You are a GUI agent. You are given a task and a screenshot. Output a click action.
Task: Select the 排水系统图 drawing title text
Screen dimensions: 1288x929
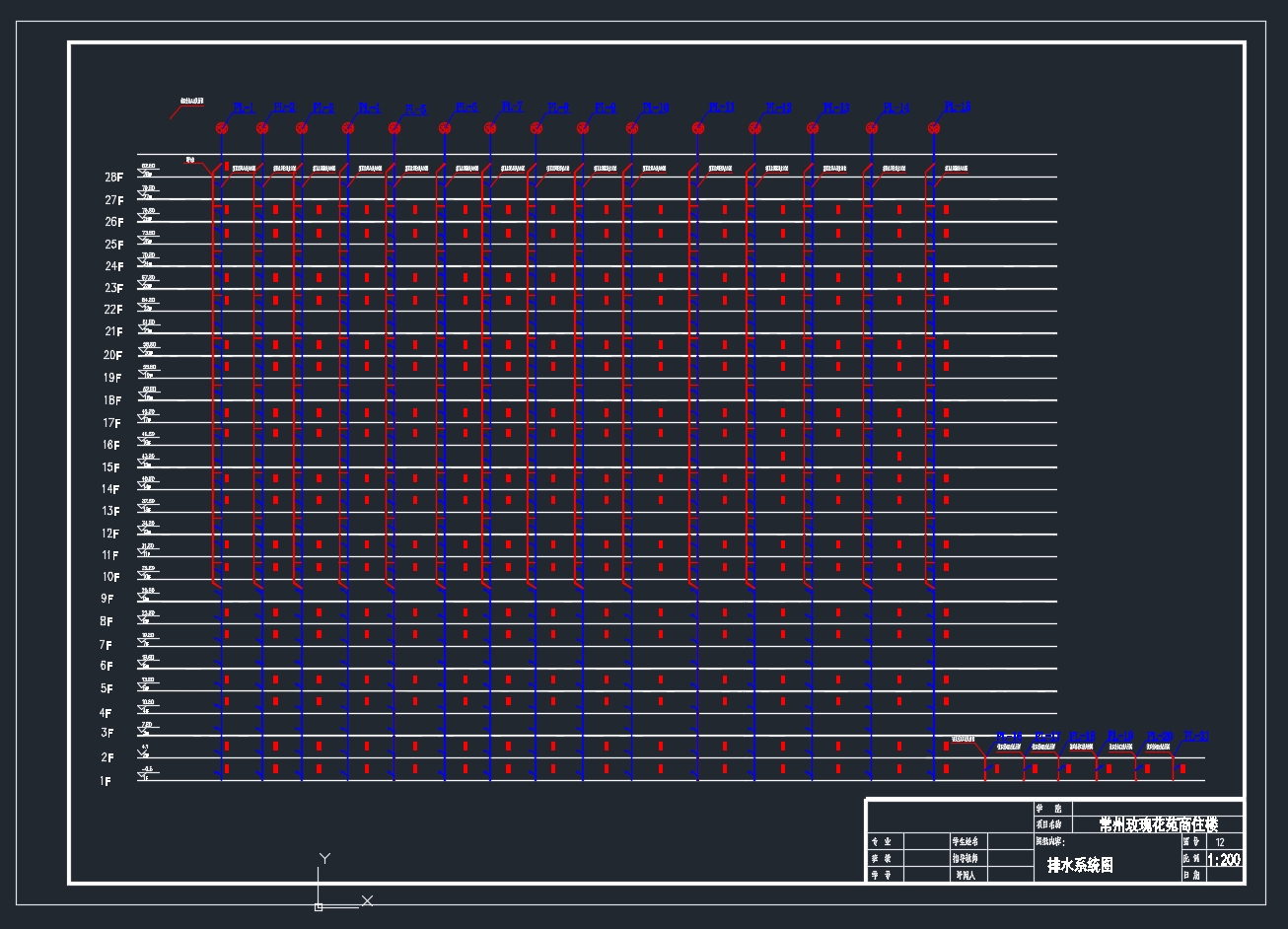1080,865
